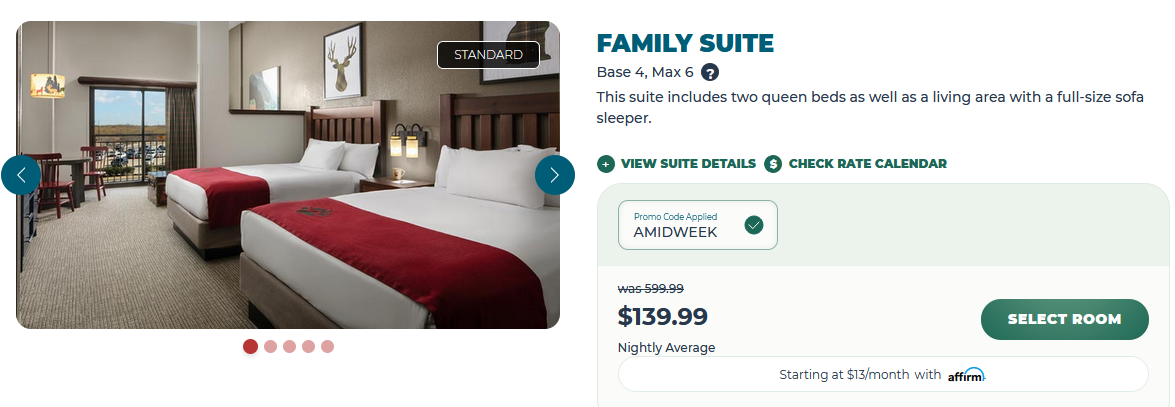
Task: Click the previous image arrow
Action: [21, 175]
